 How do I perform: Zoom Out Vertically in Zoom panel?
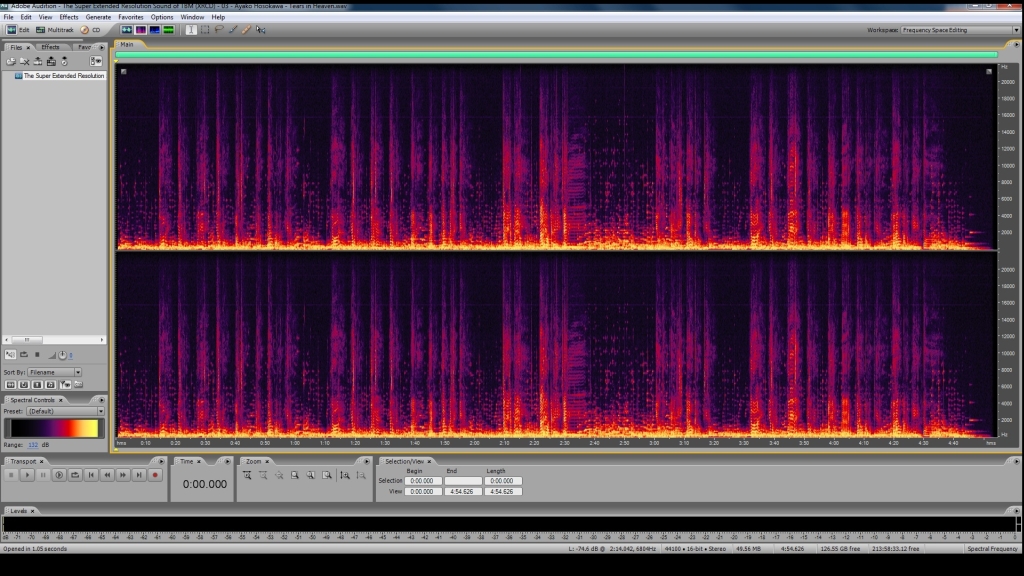click(360, 475)
